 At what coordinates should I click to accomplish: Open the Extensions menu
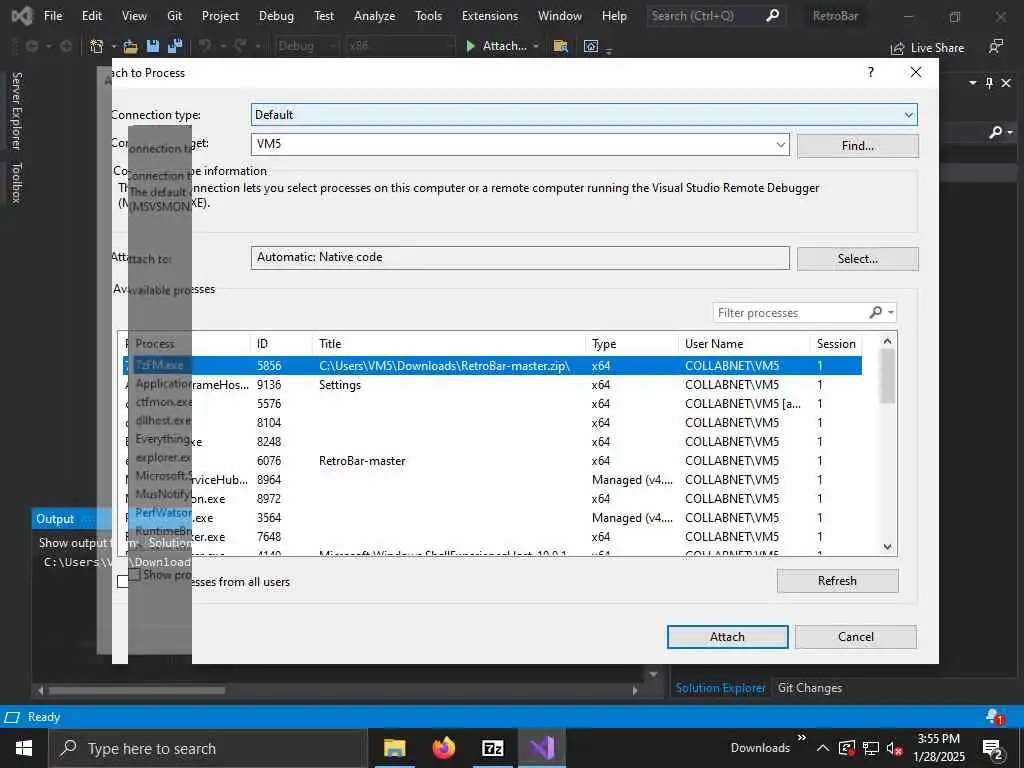[x=490, y=16]
